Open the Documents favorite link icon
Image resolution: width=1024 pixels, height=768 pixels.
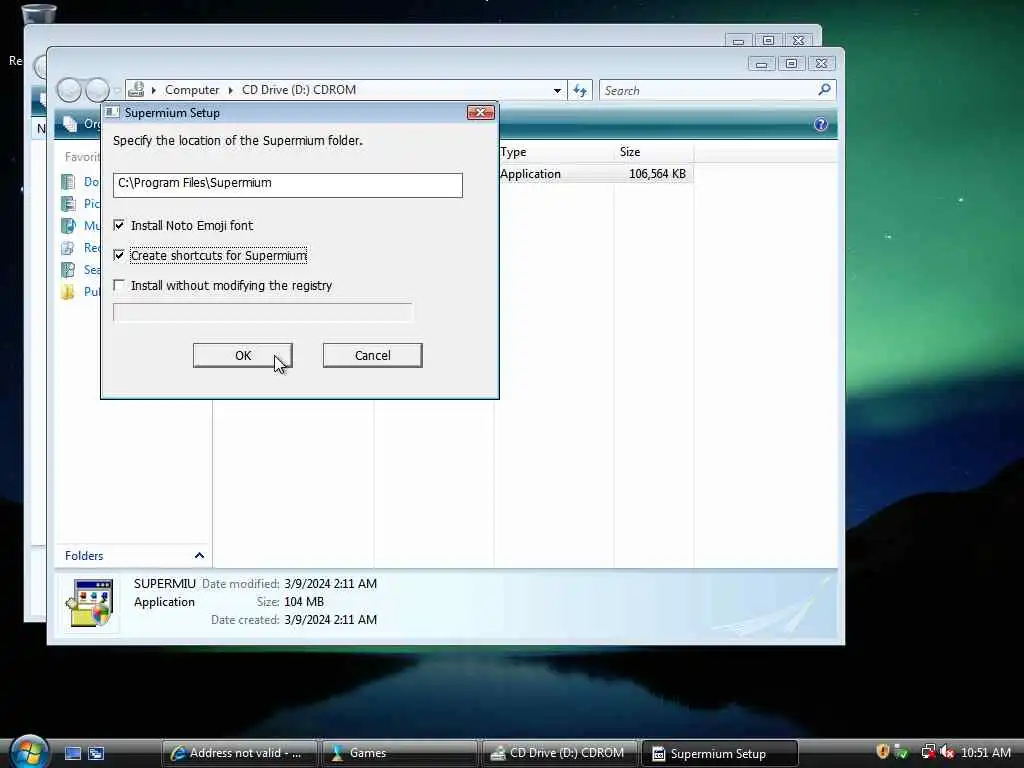[68, 182]
